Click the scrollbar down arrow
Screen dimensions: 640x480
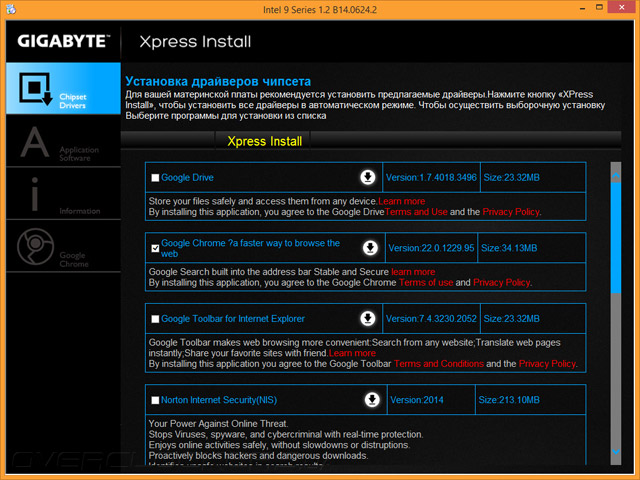coord(616,451)
